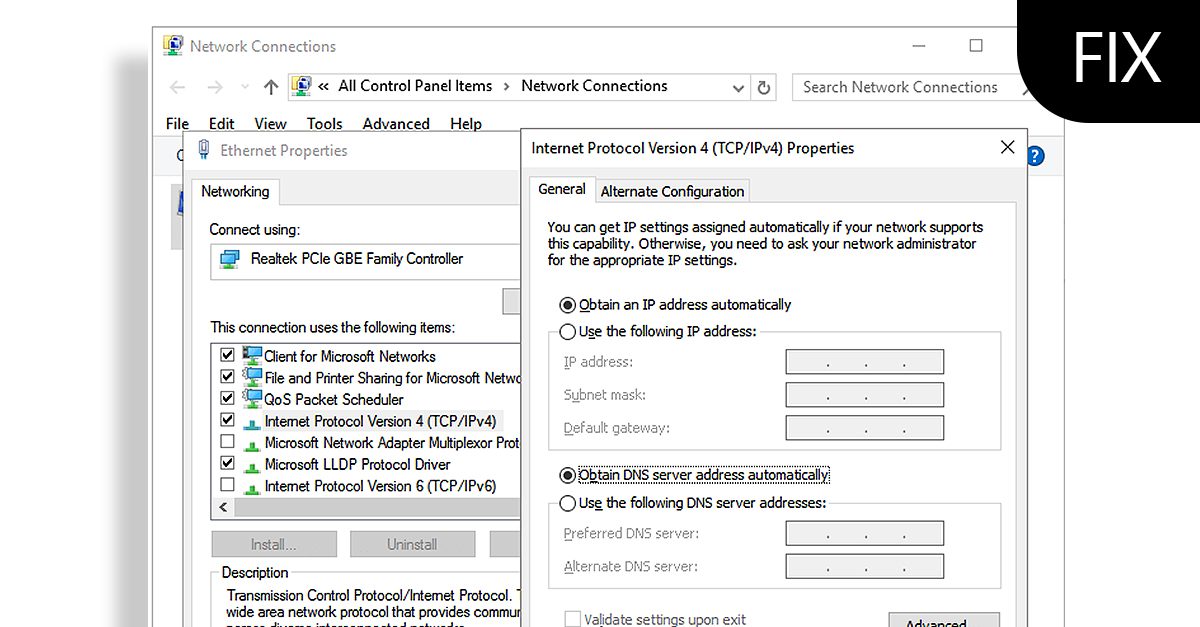Enable Use the following DNS server addresses
The width and height of the screenshot is (1200, 627).
pos(568,503)
